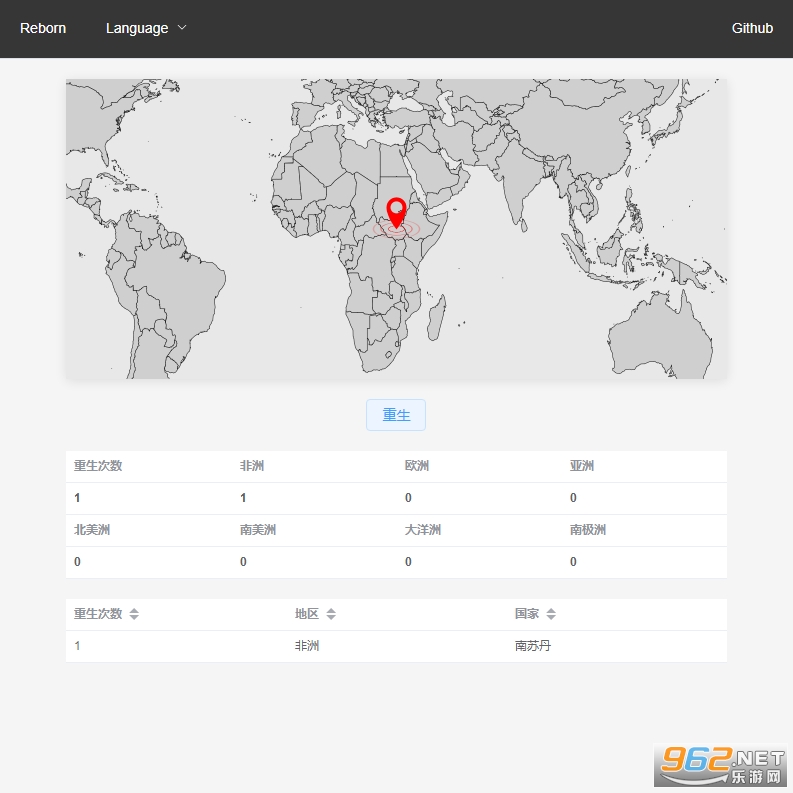Click the 非洲 region cell in table row
793x793 pixels.
307,646
